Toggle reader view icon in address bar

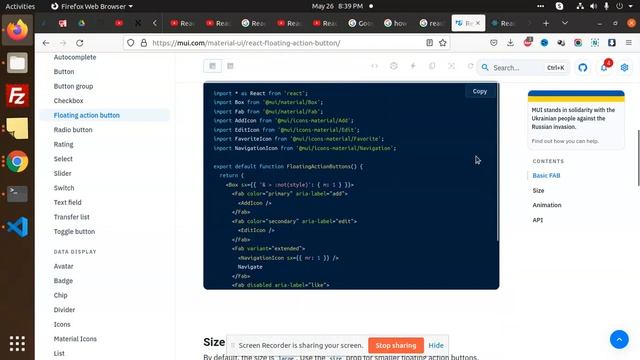(x=429, y=43)
